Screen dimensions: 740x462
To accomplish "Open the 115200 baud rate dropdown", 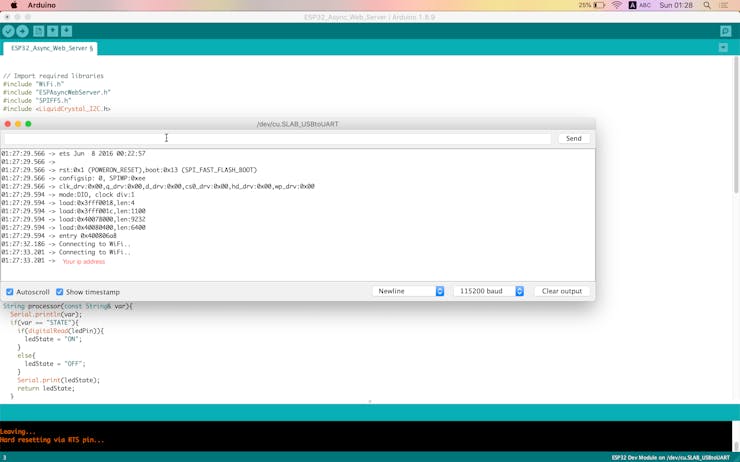I will pos(488,291).
